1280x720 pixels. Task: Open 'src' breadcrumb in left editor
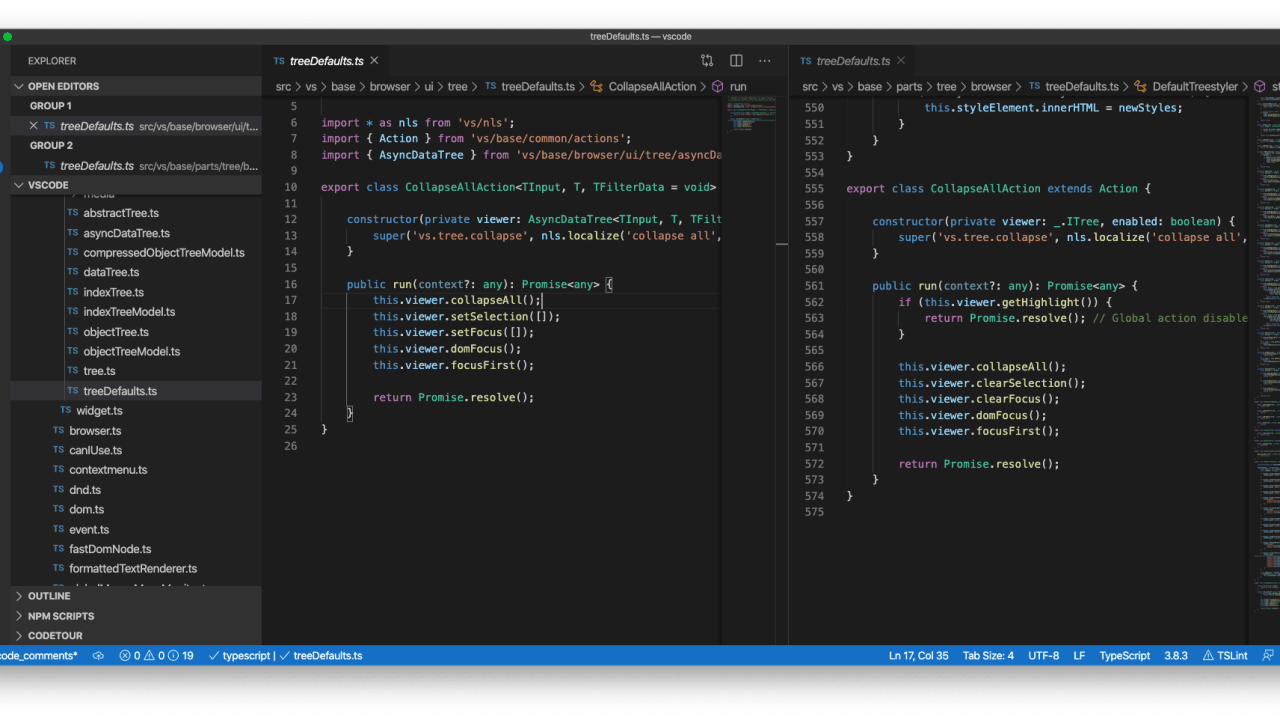tap(284, 87)
